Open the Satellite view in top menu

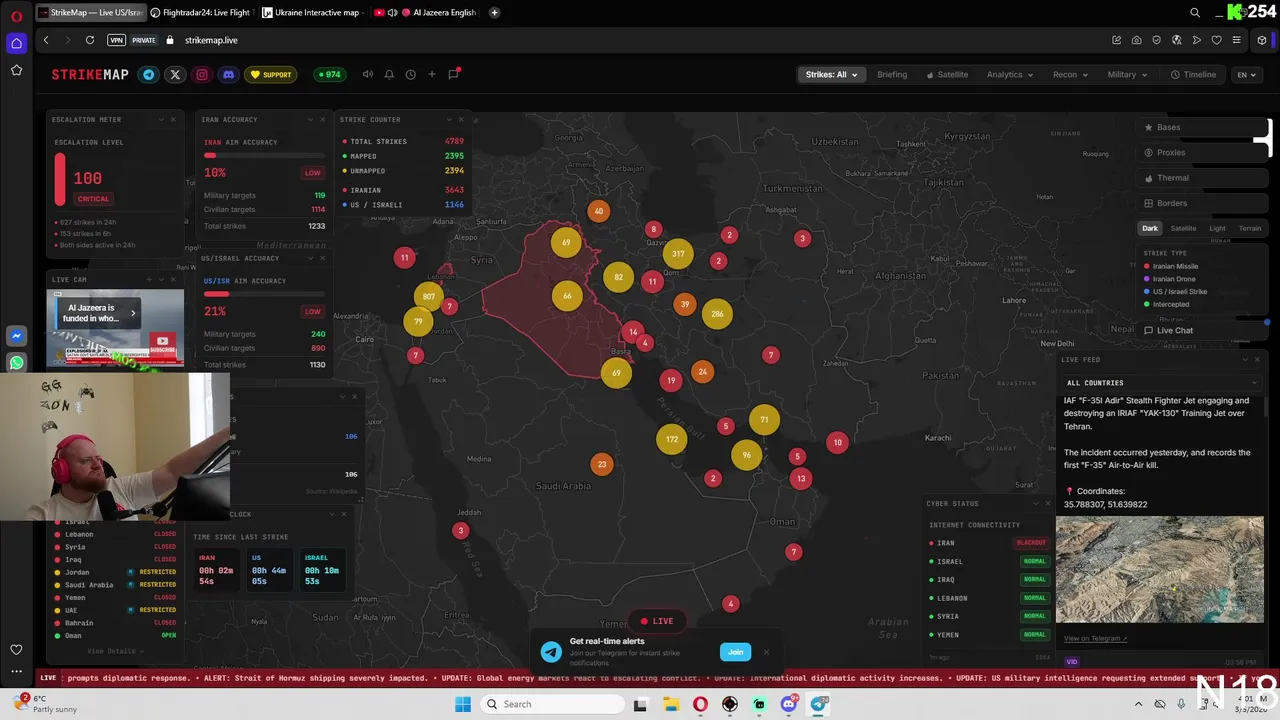[947, 74]
